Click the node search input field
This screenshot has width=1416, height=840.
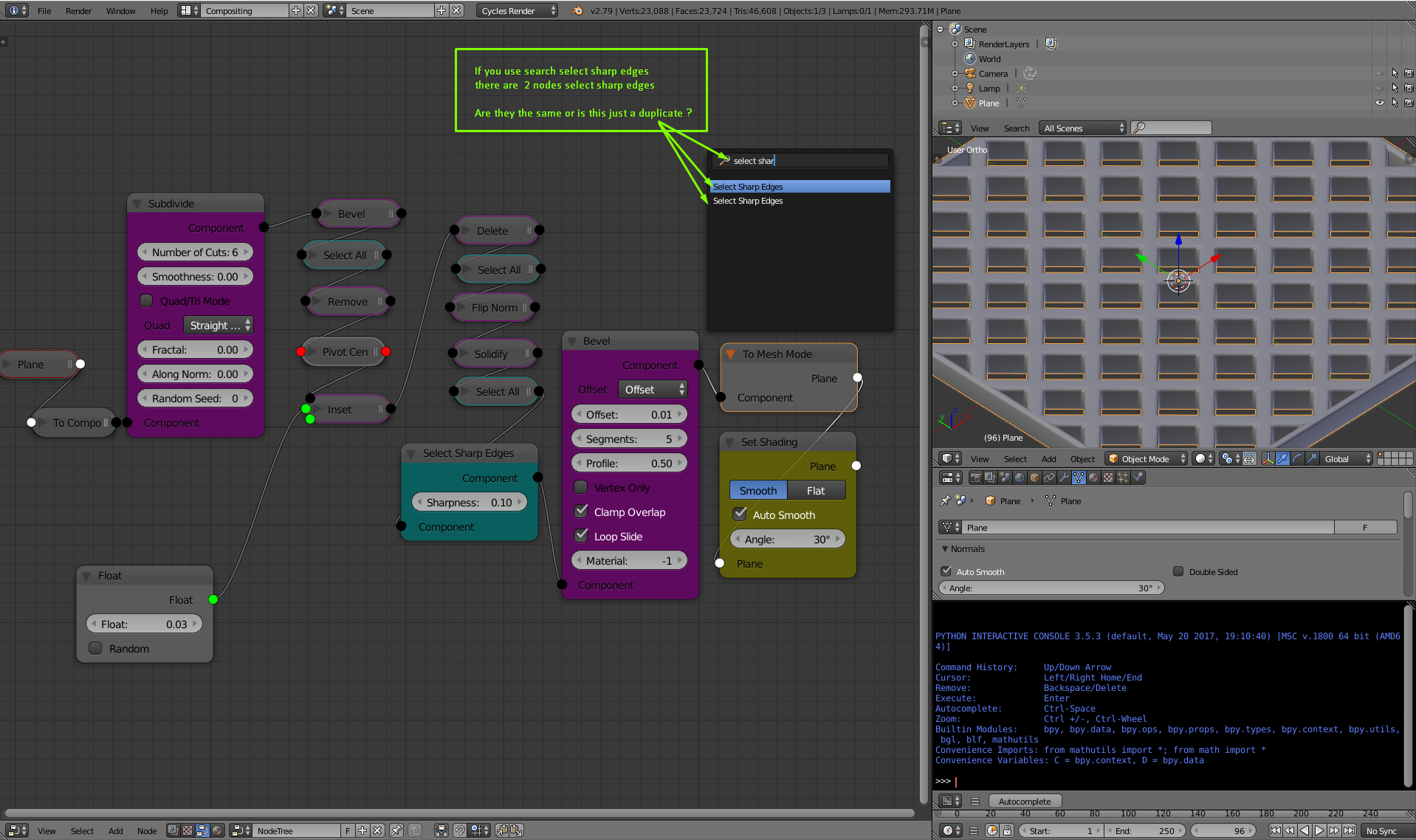[801, 160]
